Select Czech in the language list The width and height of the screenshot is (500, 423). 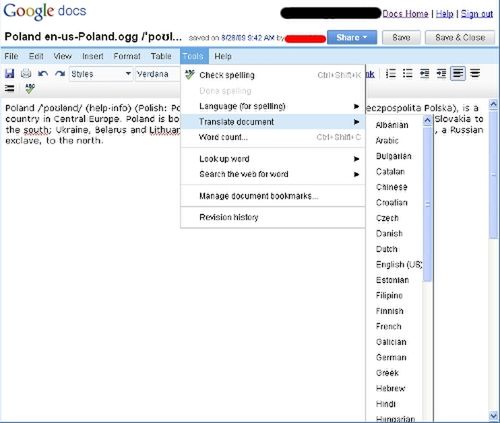(387, 218)
